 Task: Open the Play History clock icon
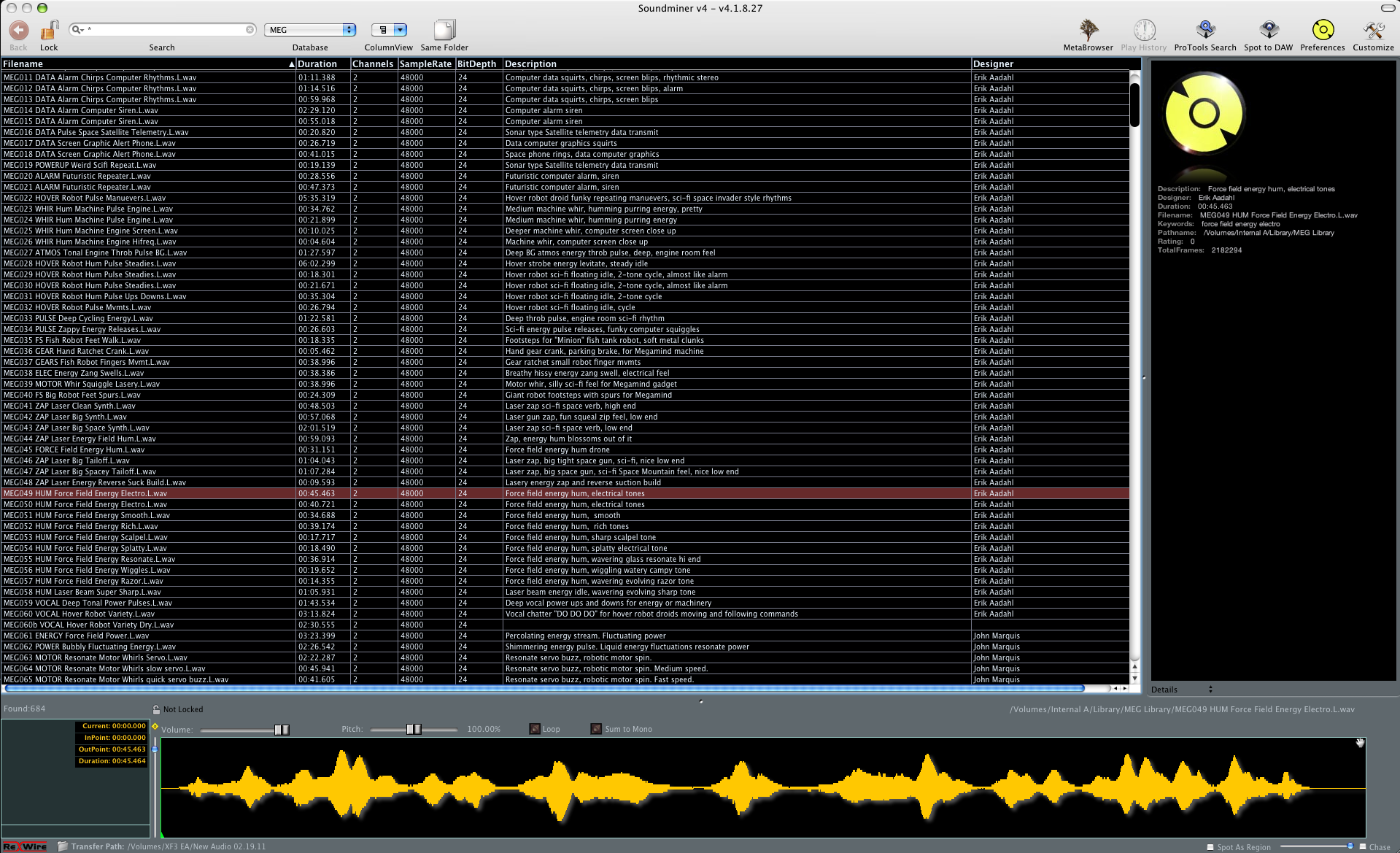coord(1144,30)
